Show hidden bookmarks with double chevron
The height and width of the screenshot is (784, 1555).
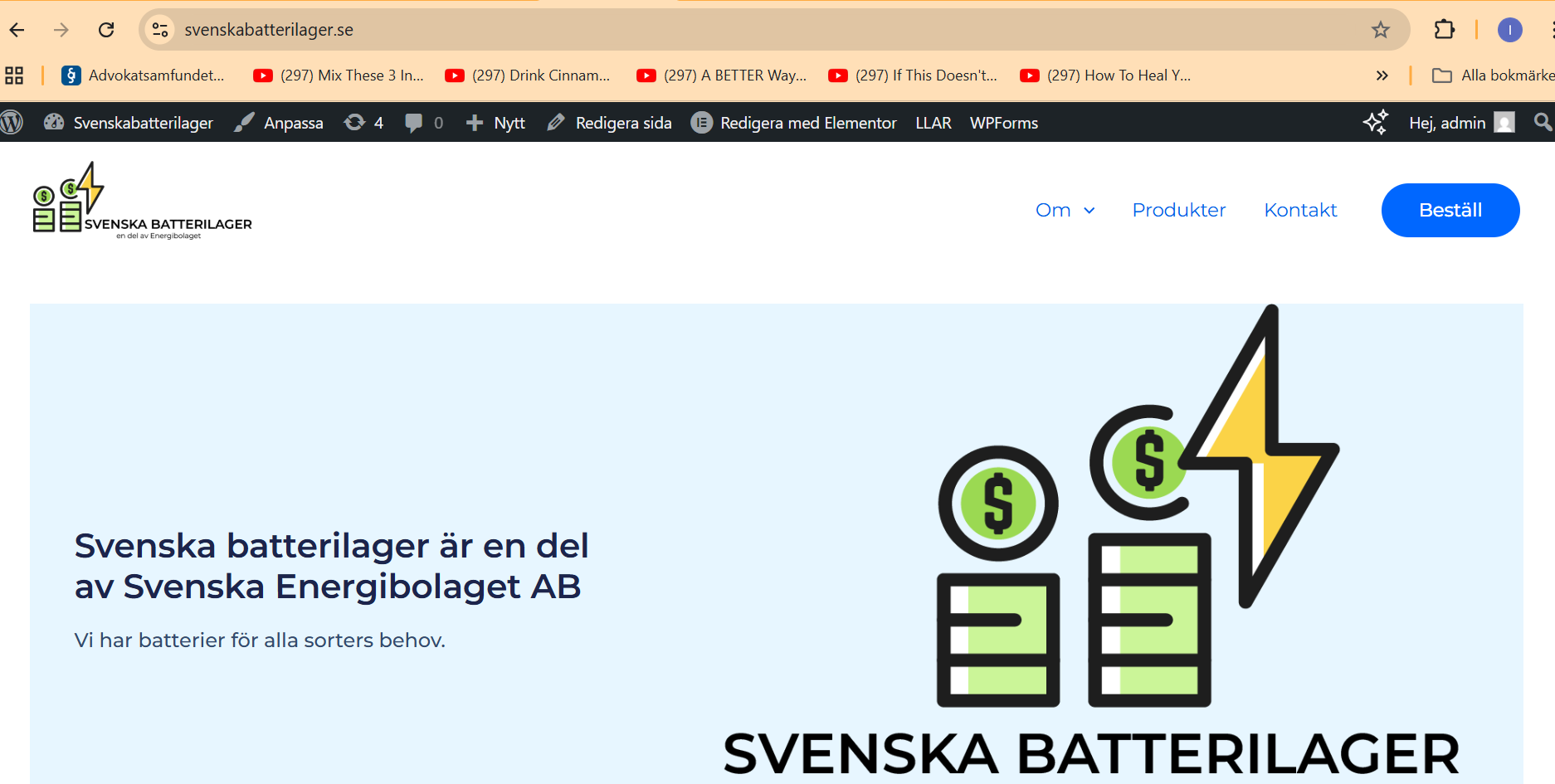coord(1382,75)
